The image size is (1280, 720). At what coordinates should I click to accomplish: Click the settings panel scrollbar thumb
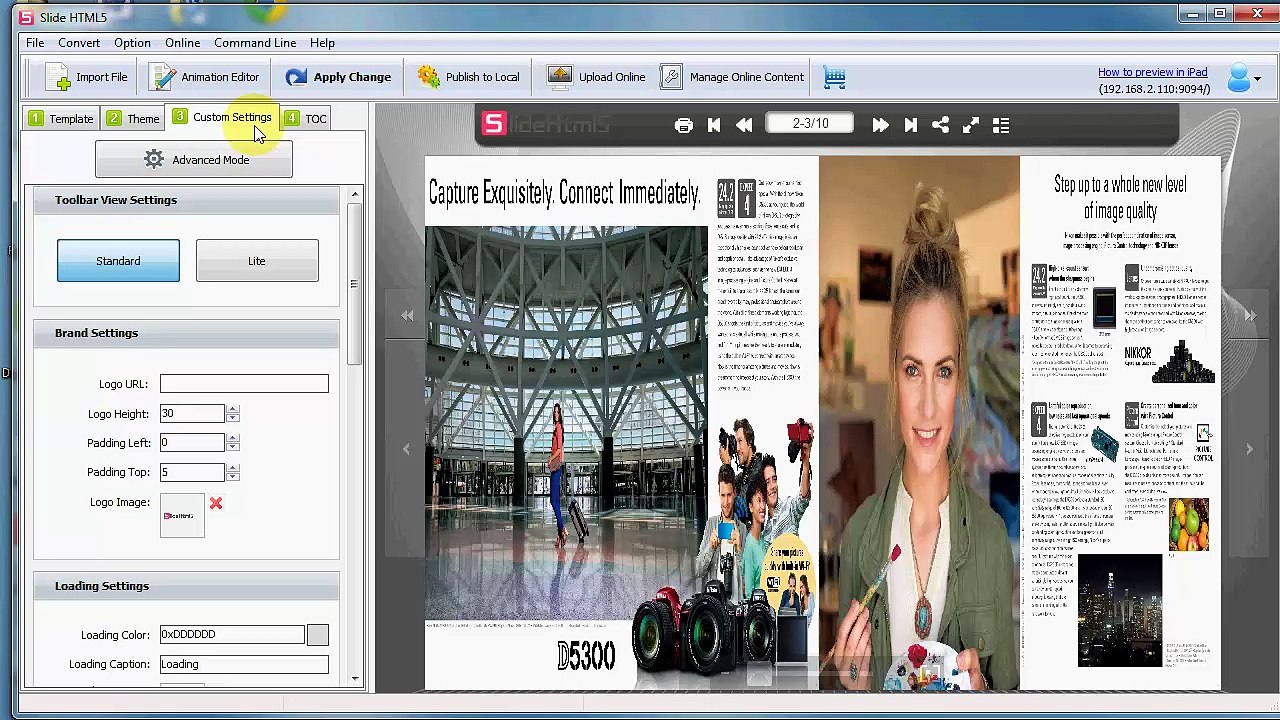point(354,284)
